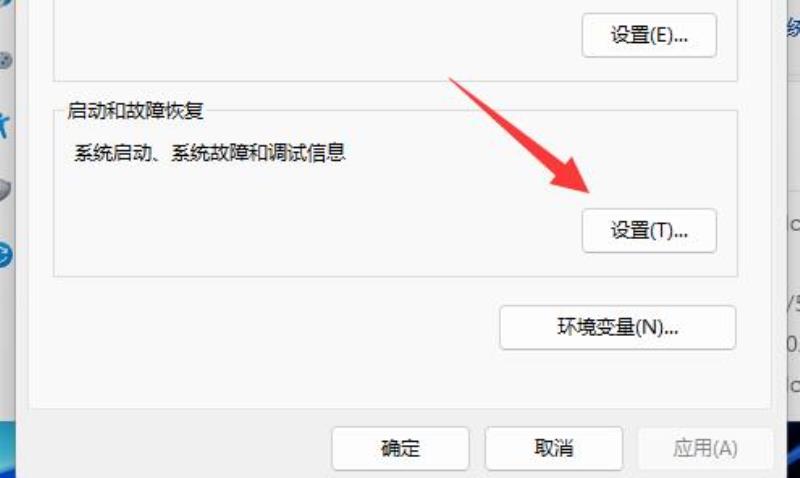Open Accessibility via blue person sidebar icon
This screenshot has width=800, height=478.
4,125
